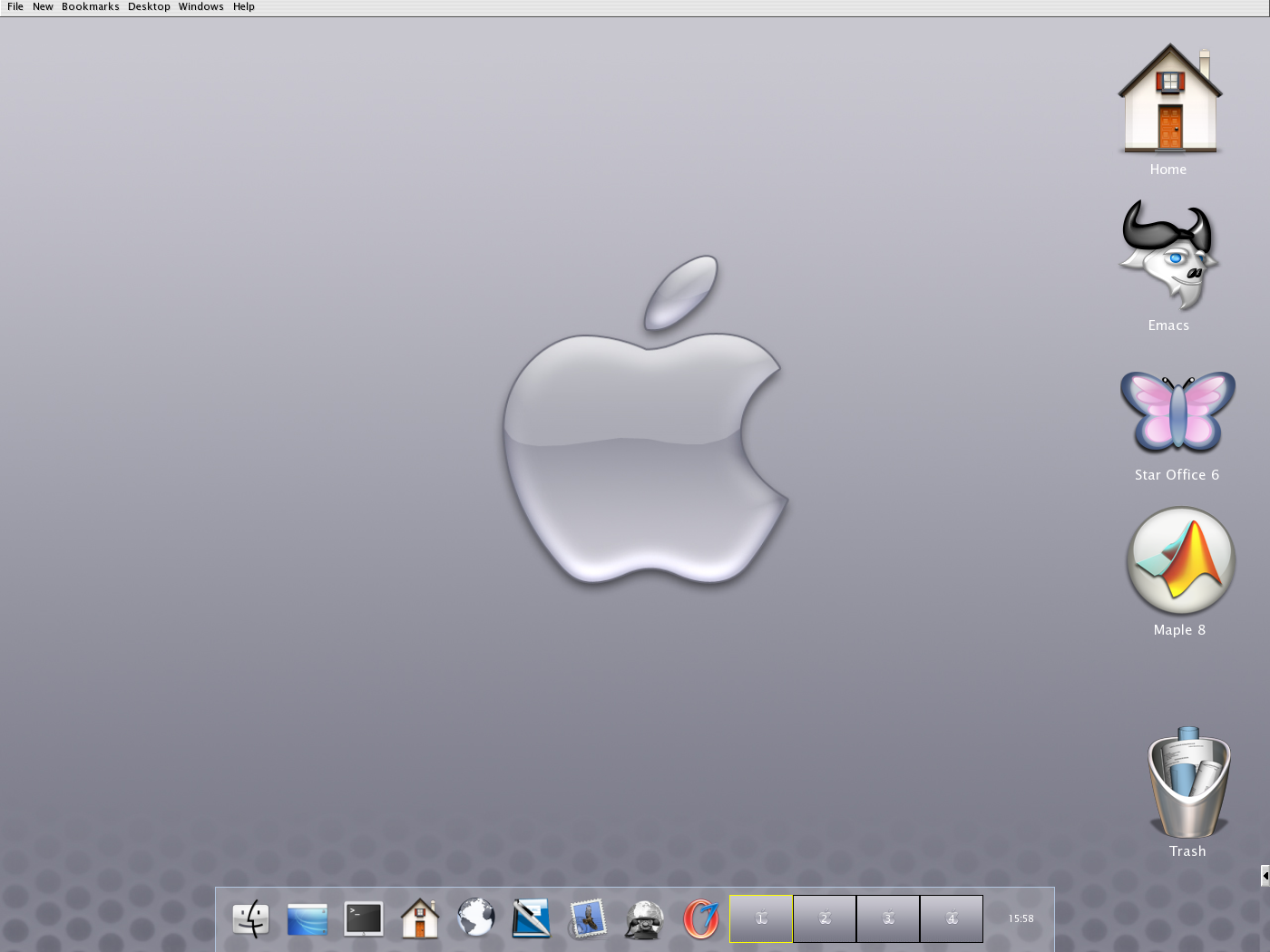This screenshot has height=952, width=1270.
Task: Launch the Opera 7 browser icon
Action: [700, 918]
